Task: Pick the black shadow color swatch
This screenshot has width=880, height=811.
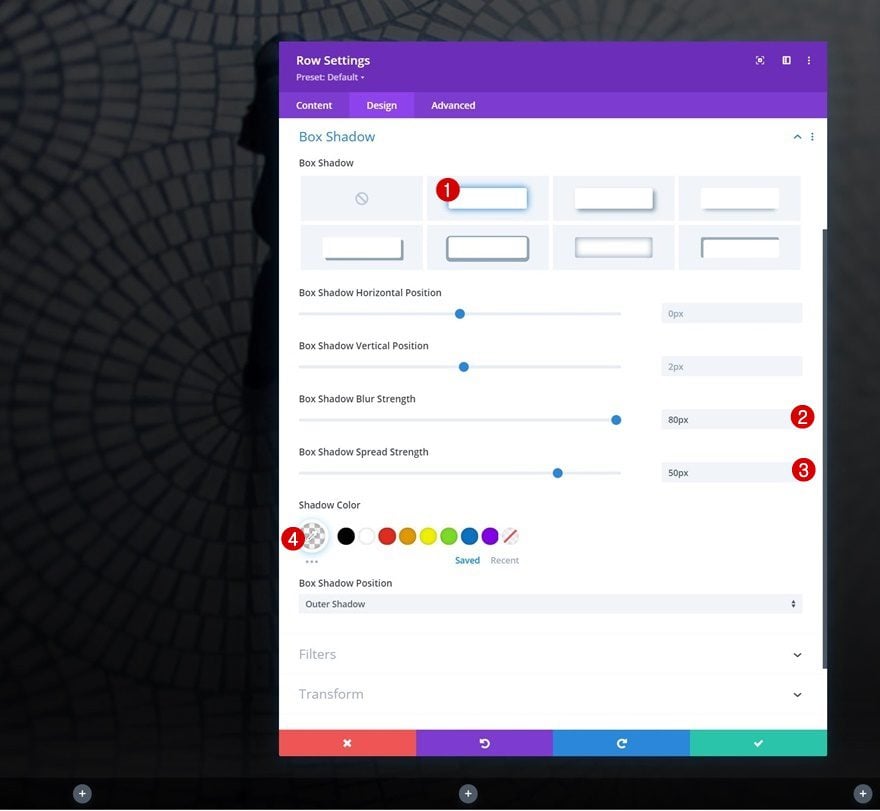Action: click(346, 537)
